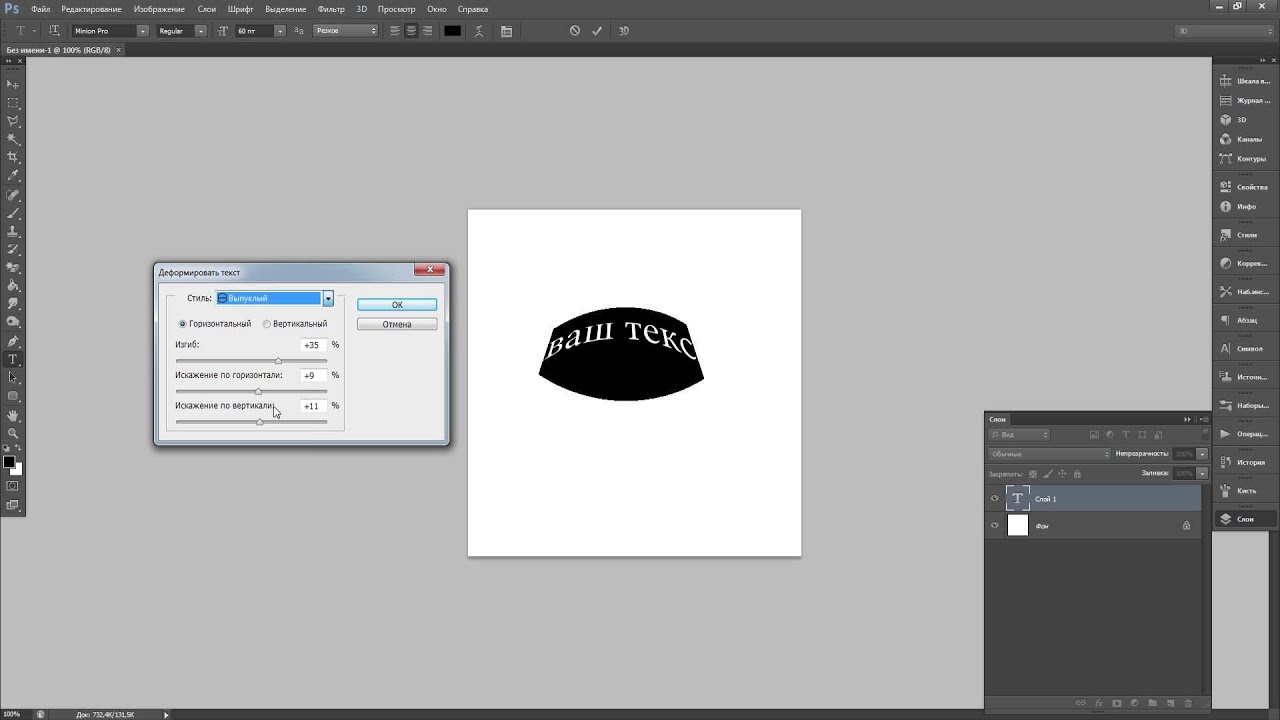The image size is (1280, 720).
Task: Select the Zoom tool
Action: pyautogui.click(x=13, y=433)
